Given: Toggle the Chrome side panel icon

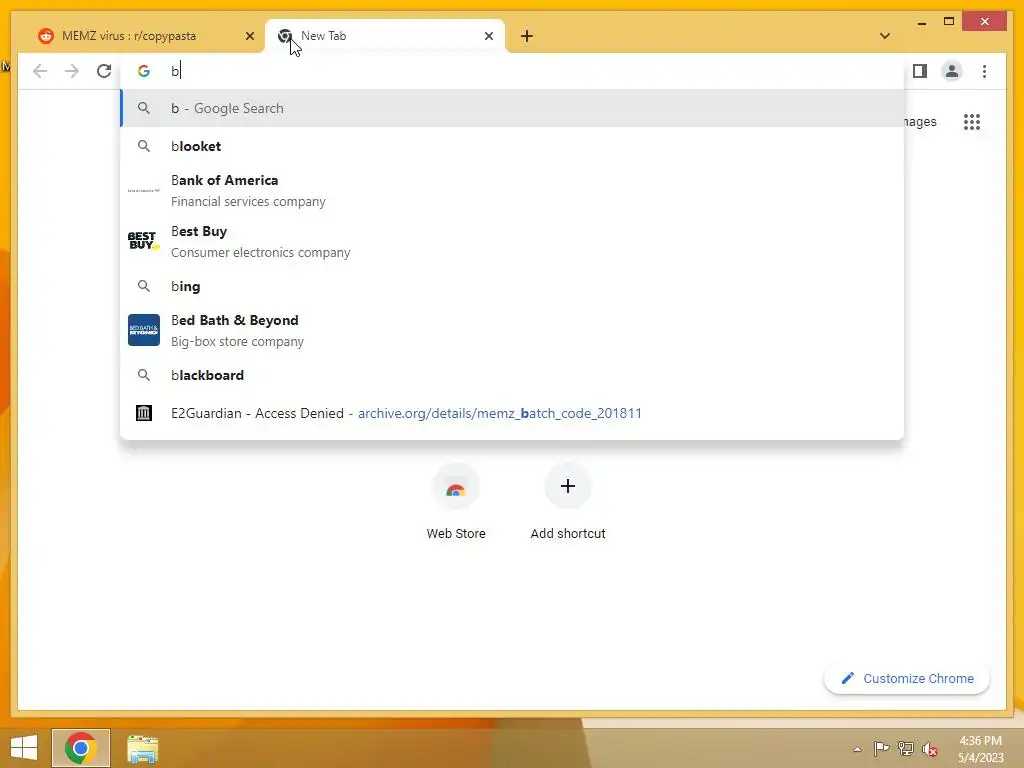Looking at the screenshot, I should pos(920,71).
